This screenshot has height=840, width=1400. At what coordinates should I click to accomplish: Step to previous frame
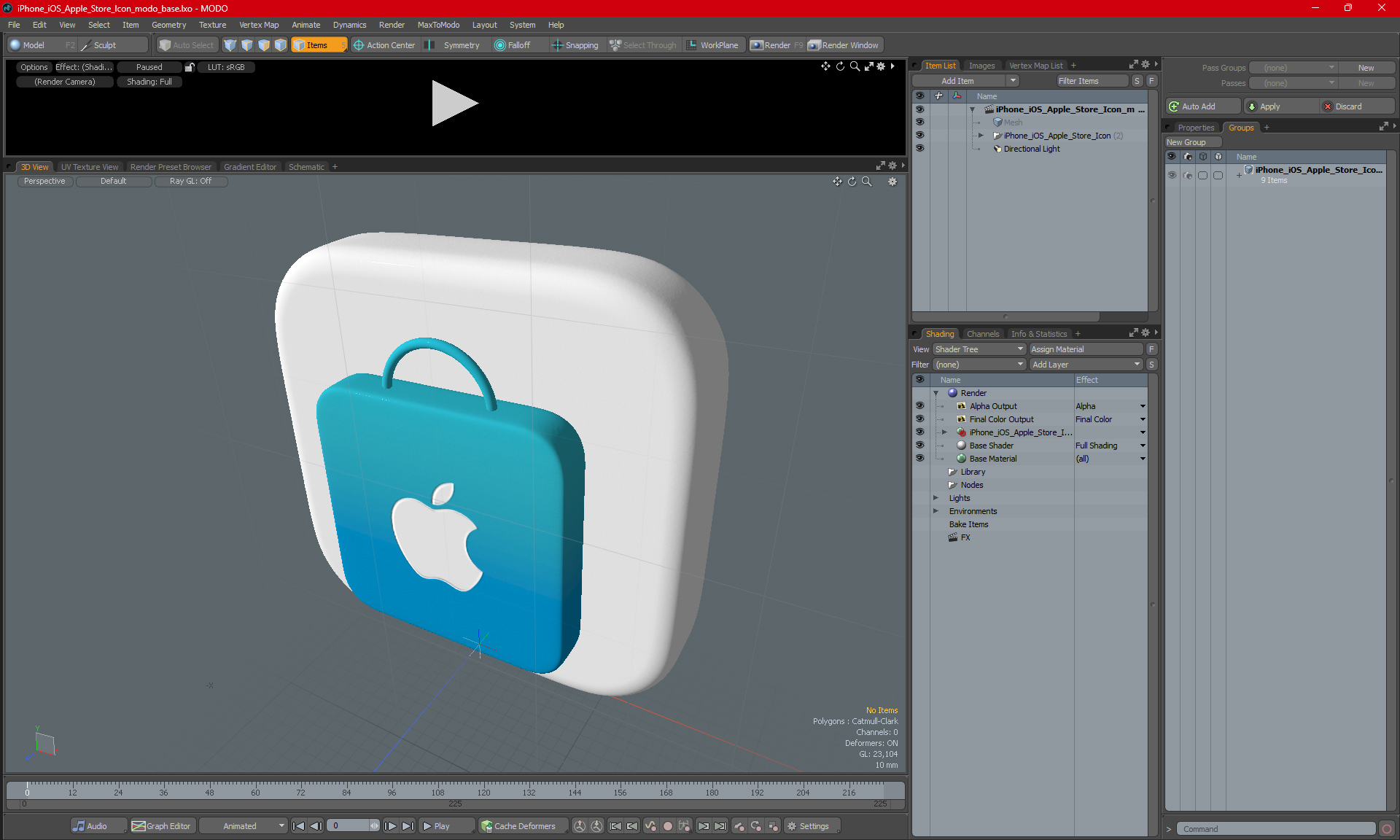coord(316,826)
